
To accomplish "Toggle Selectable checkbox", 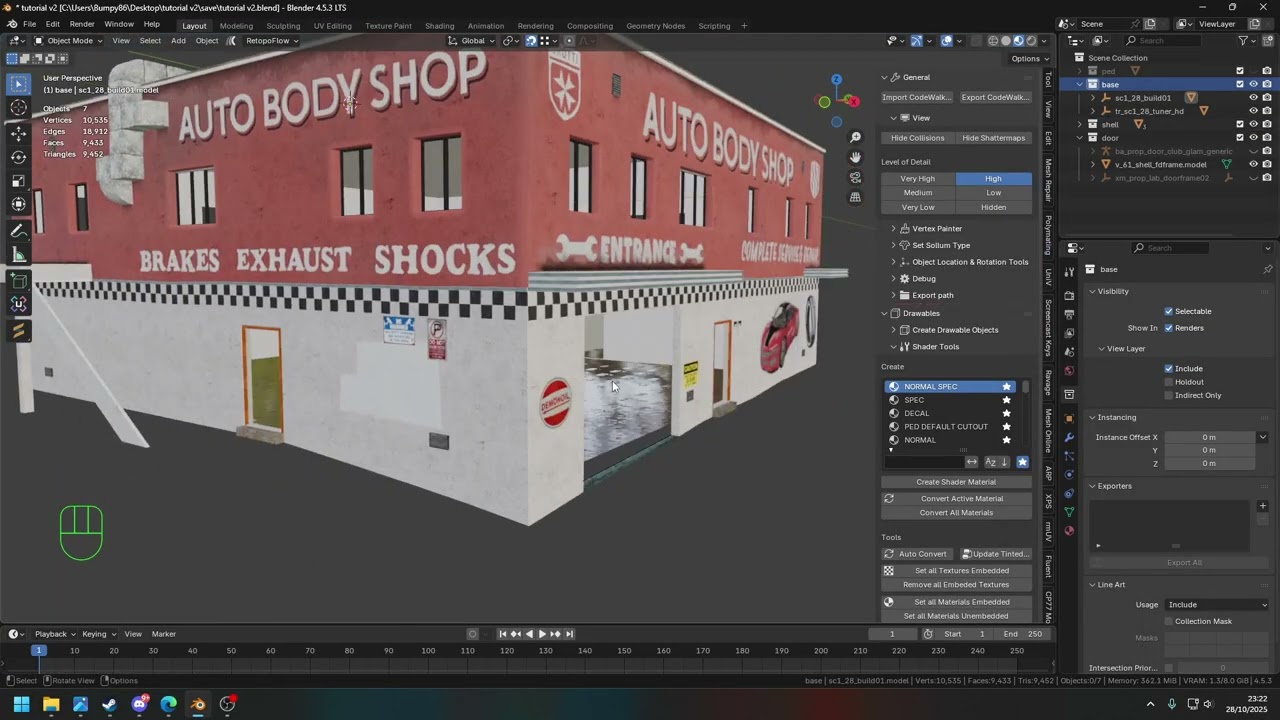I will [x=1168, y=311].
